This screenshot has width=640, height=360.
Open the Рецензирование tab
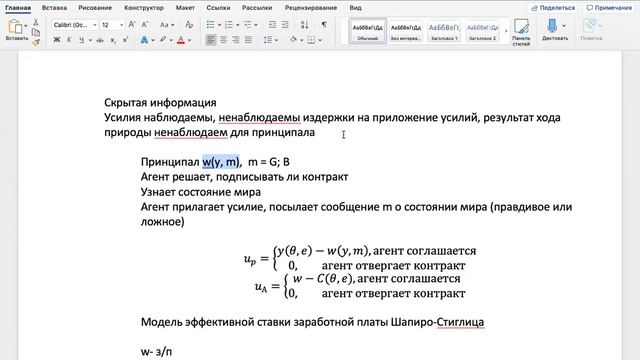[x=311, y=8]
